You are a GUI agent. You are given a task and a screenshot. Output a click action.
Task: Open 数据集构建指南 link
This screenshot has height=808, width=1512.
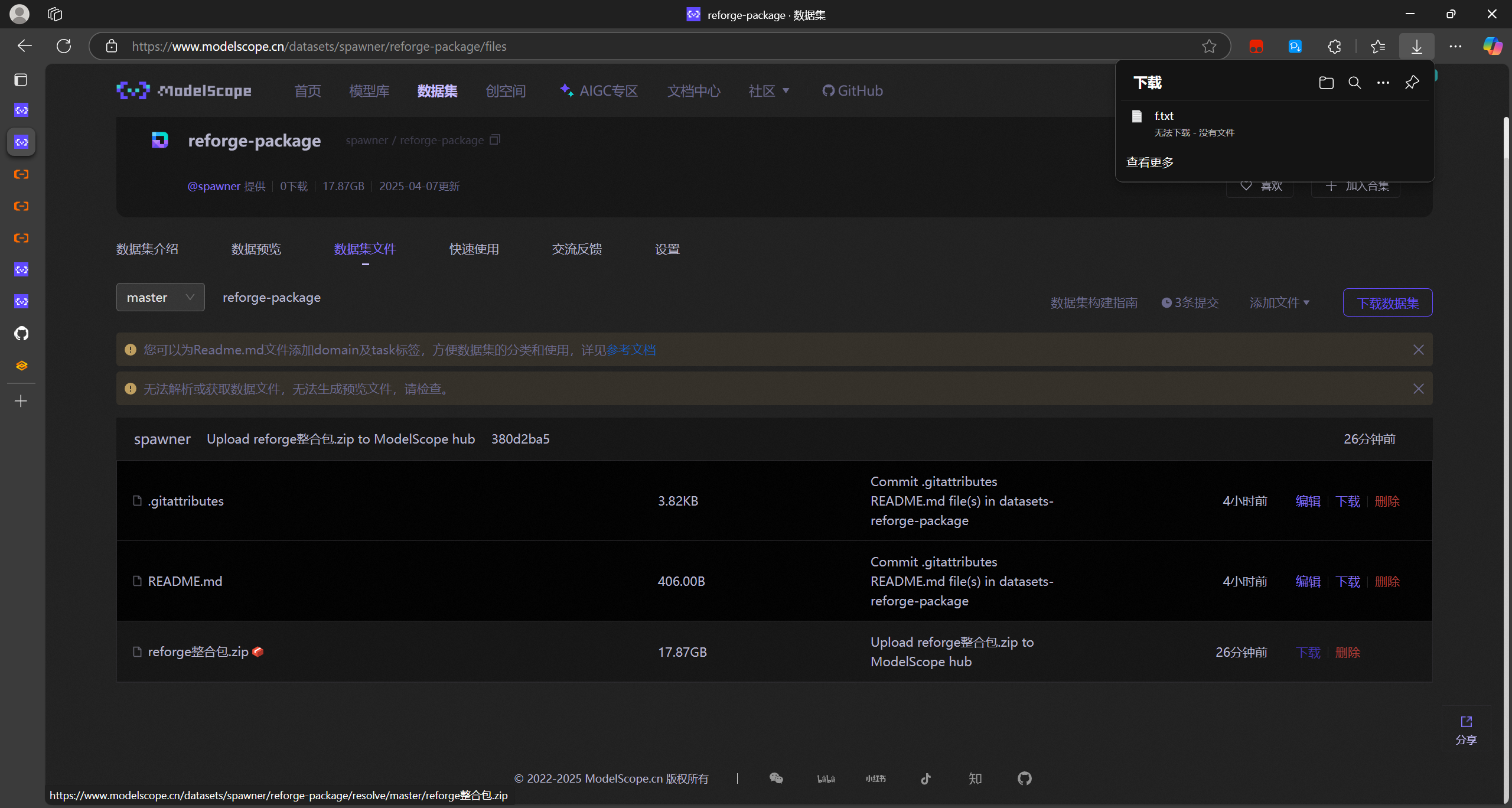point(1094,302)
